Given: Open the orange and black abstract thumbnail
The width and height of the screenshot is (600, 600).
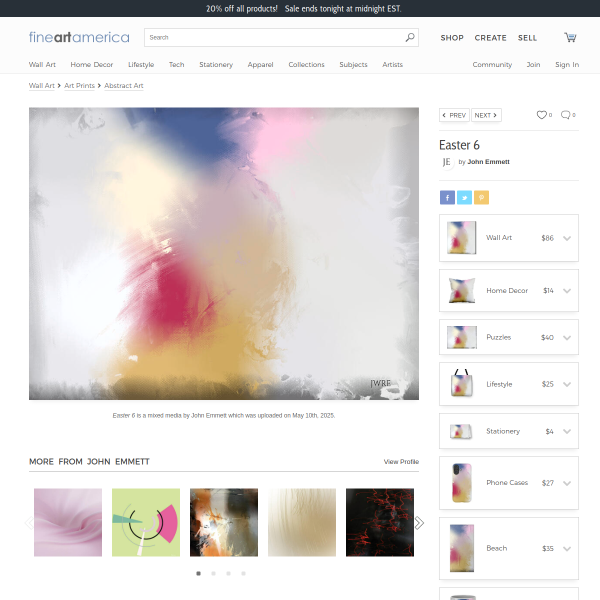Looking at the screenshot, I should click(x=224, y=522).
